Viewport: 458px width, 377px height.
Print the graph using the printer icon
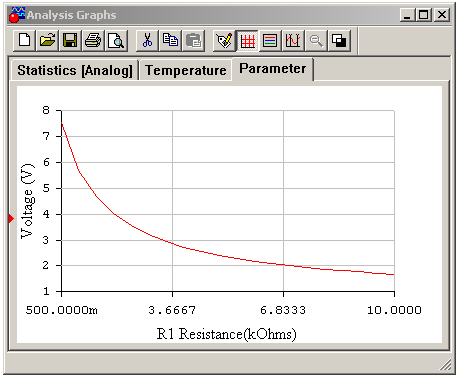point(93,41)
